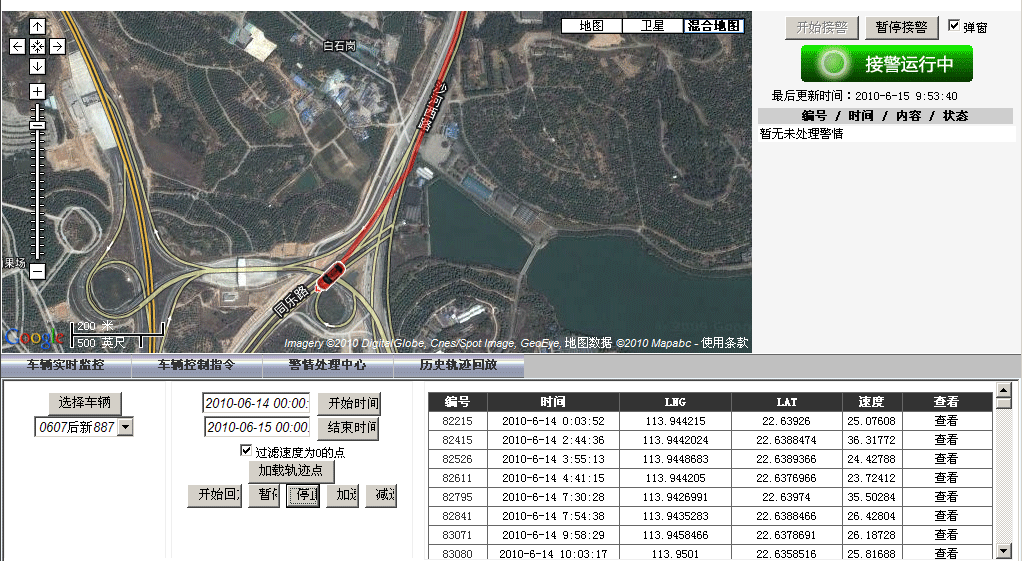Click the map zoom slider handle
The width and height of the screenshot is (1022, 561).
pyautogui.click(x=37, y=123)
